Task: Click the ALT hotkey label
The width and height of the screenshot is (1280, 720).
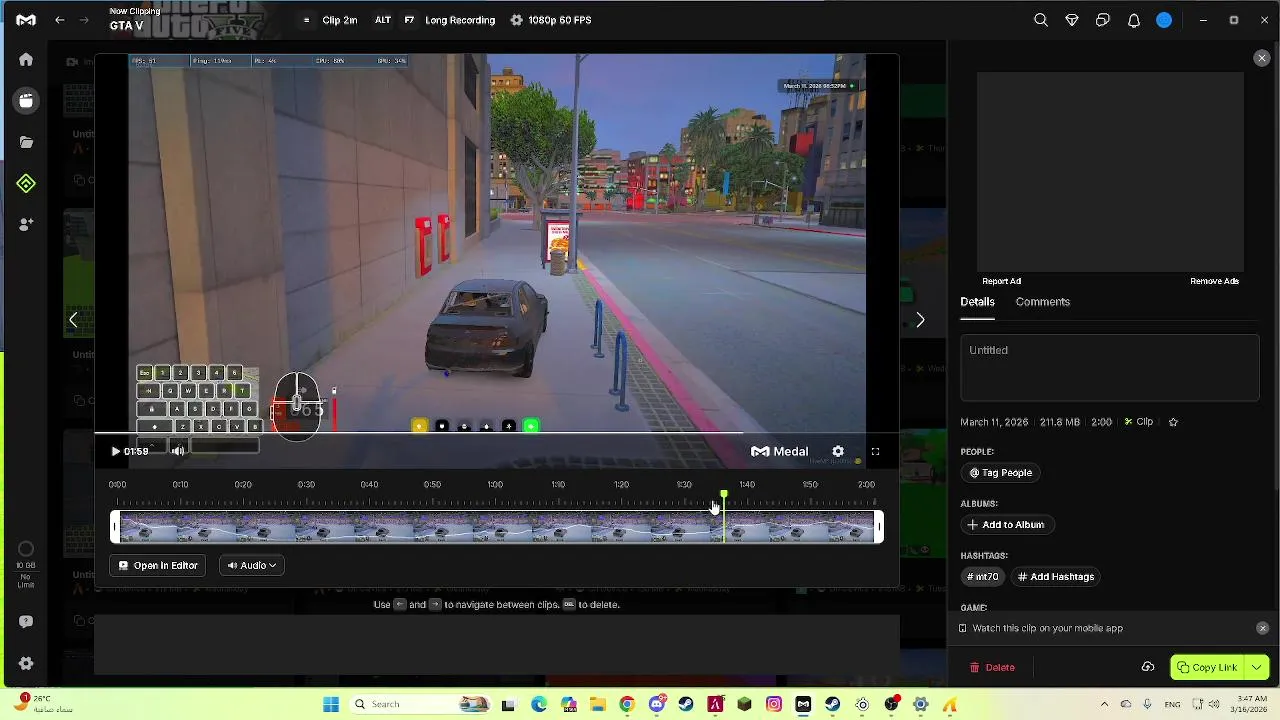Action: click(x=383, y=20)
